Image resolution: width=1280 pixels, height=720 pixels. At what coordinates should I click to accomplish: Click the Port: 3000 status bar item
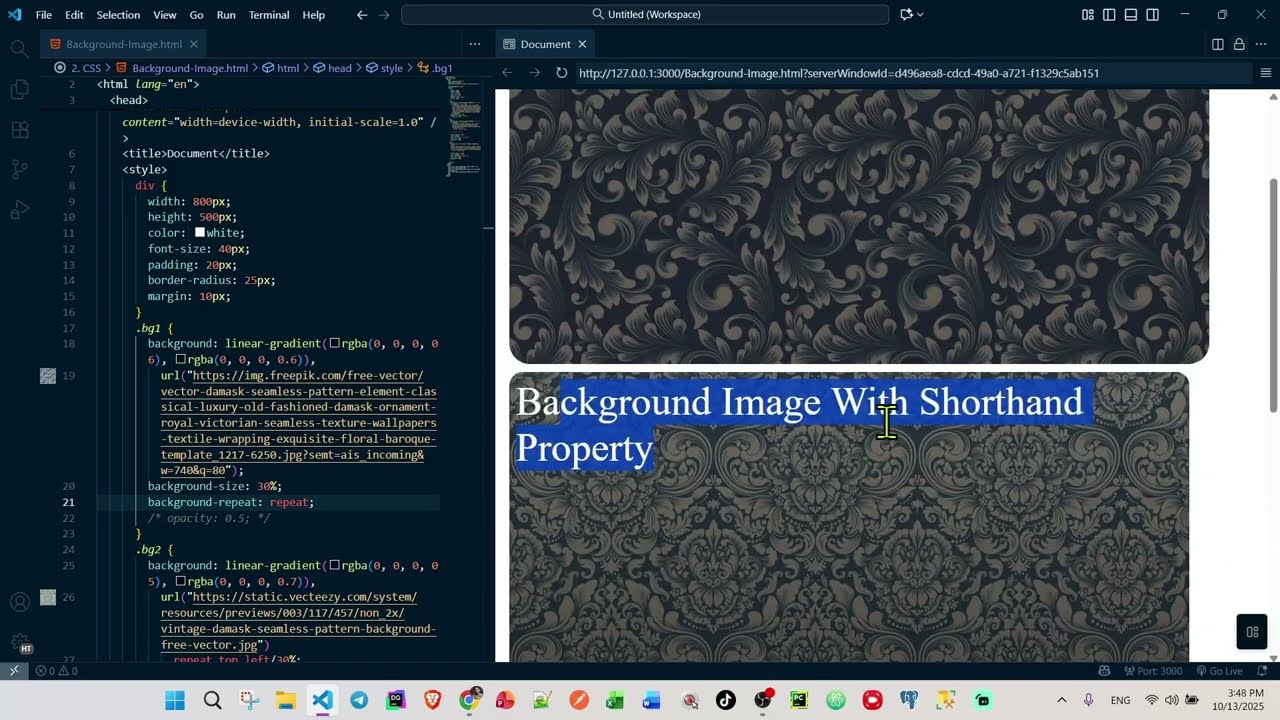(1152, 671)
